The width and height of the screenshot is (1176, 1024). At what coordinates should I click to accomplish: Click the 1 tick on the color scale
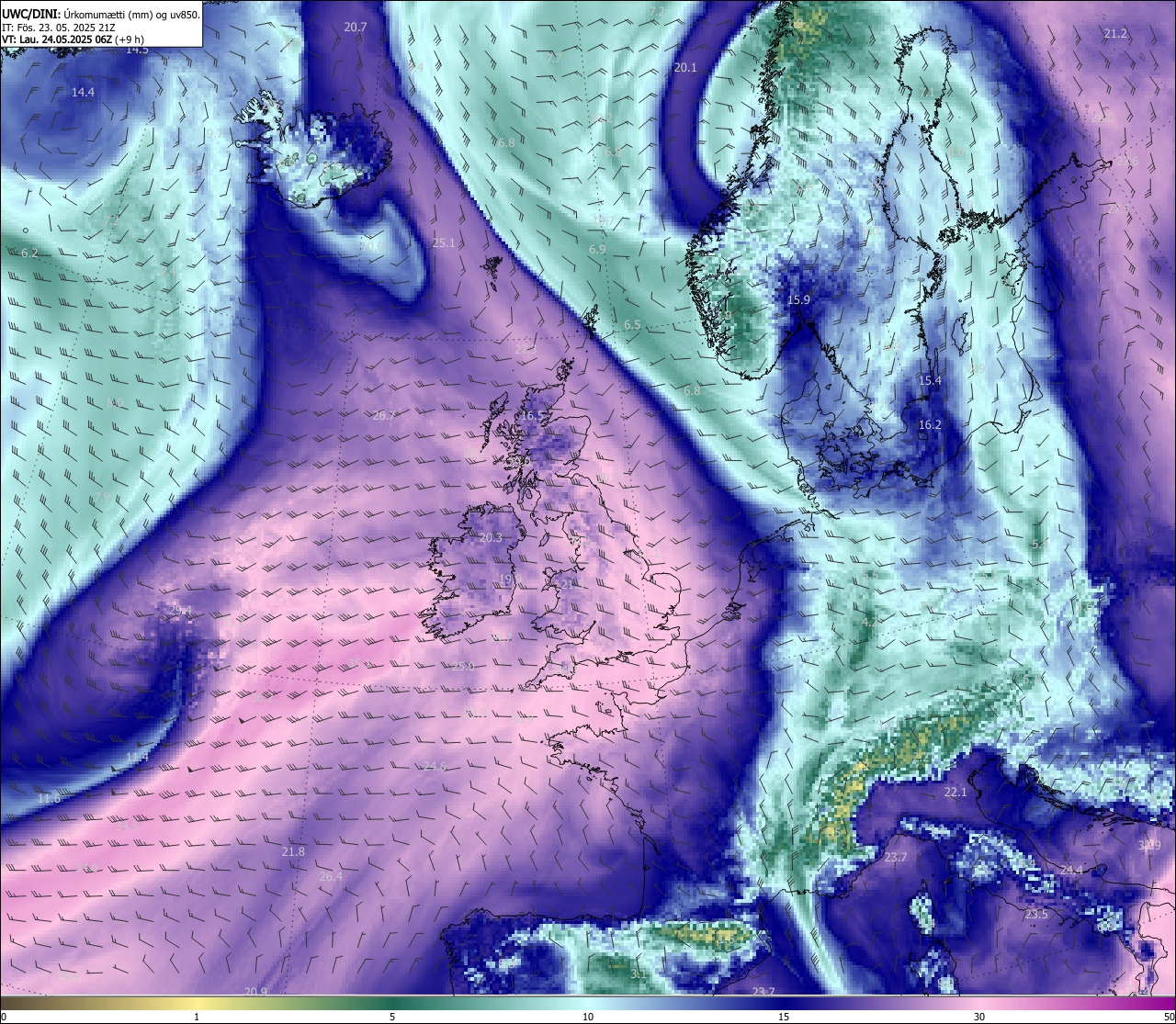[197, 1017]
